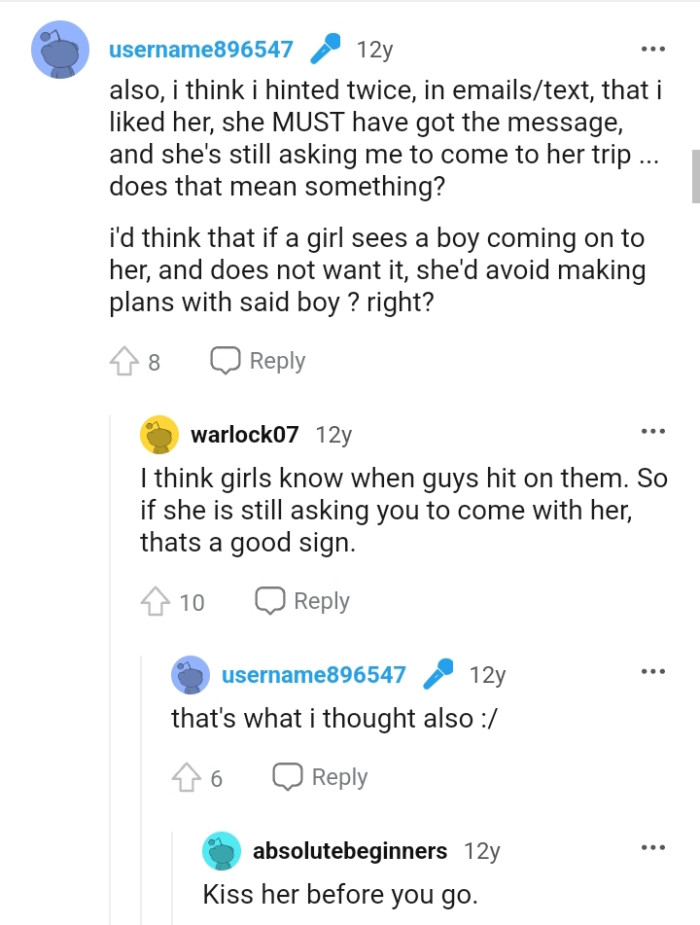Click username896547's avatar icon
The image size is (700, 925).
point(62,47)
